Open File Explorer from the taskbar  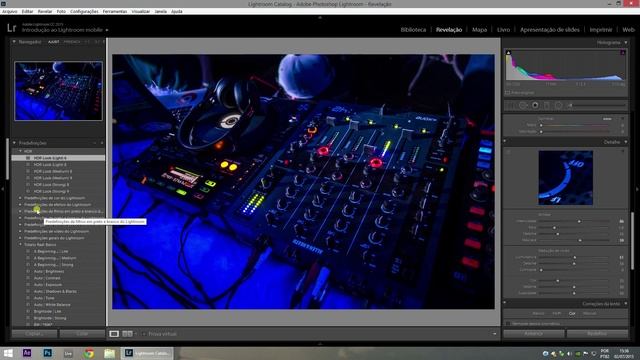pos(109,353)
